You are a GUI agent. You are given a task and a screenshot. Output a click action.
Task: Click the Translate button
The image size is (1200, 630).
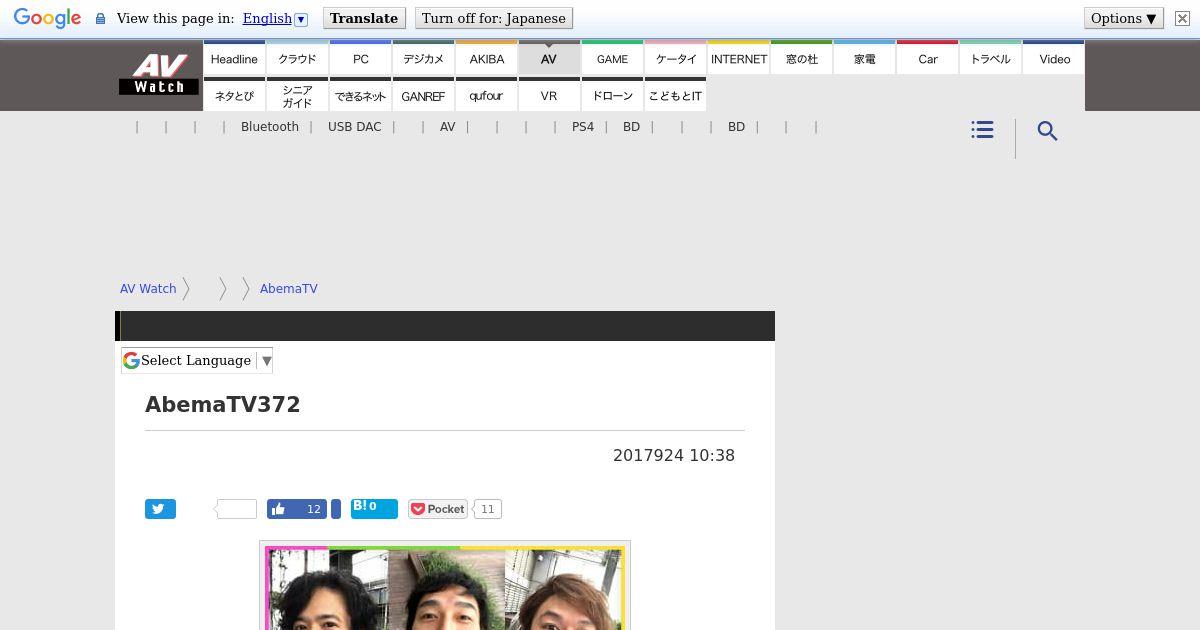click(x=364, y=18)
